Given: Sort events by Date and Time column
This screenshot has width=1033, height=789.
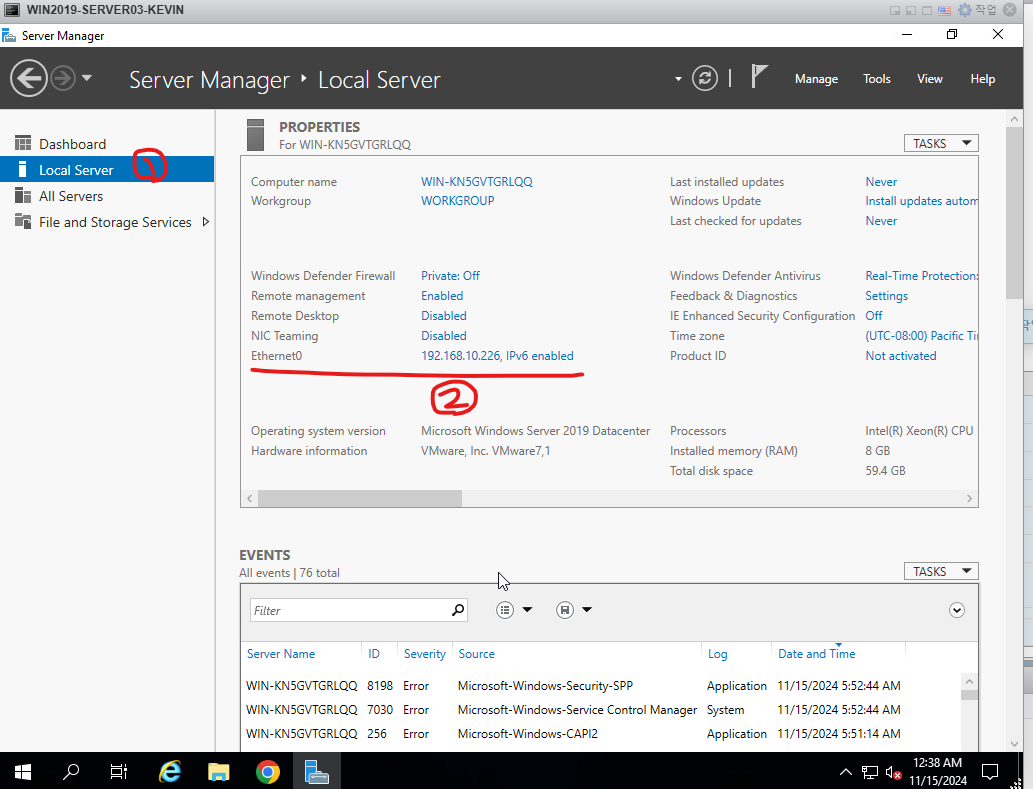Looking at the screenshot, I should click(x=816, y=654).
